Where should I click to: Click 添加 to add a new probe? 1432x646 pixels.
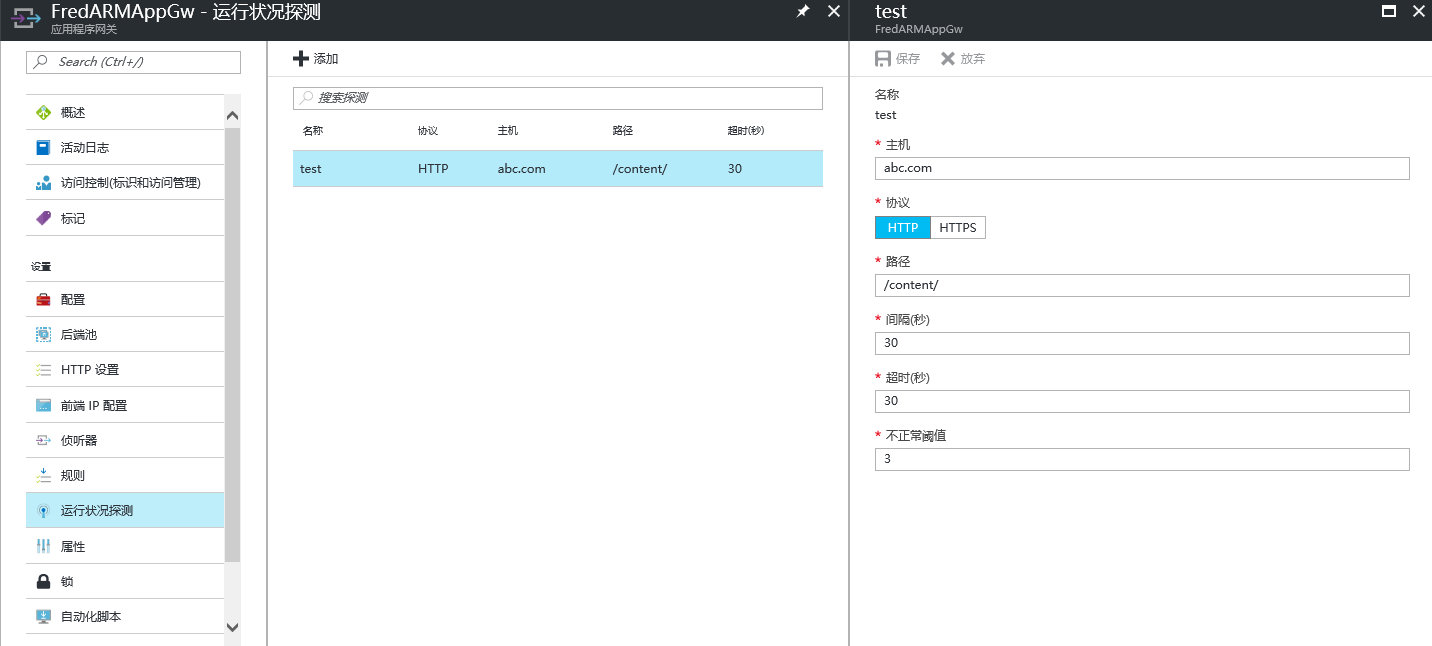coord(316,59)
